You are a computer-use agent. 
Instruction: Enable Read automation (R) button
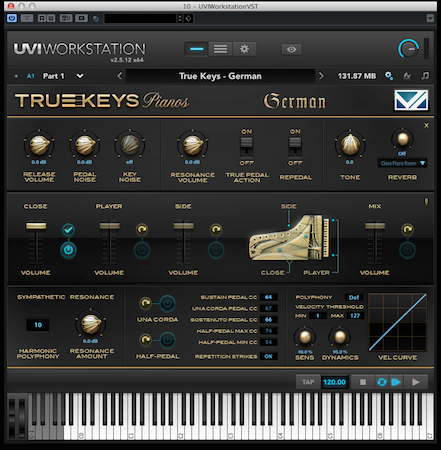tap(42, 18)
